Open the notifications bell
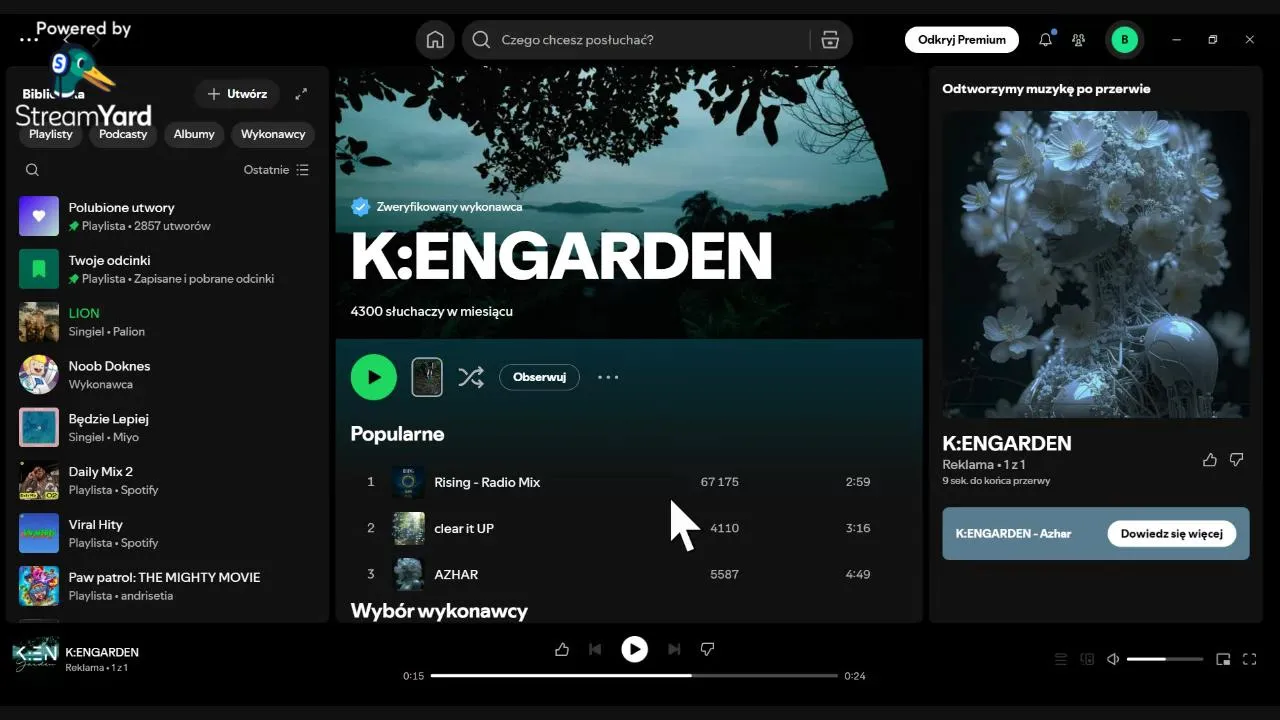This screenshot has width=1280, height=720. coord(1045,40)
